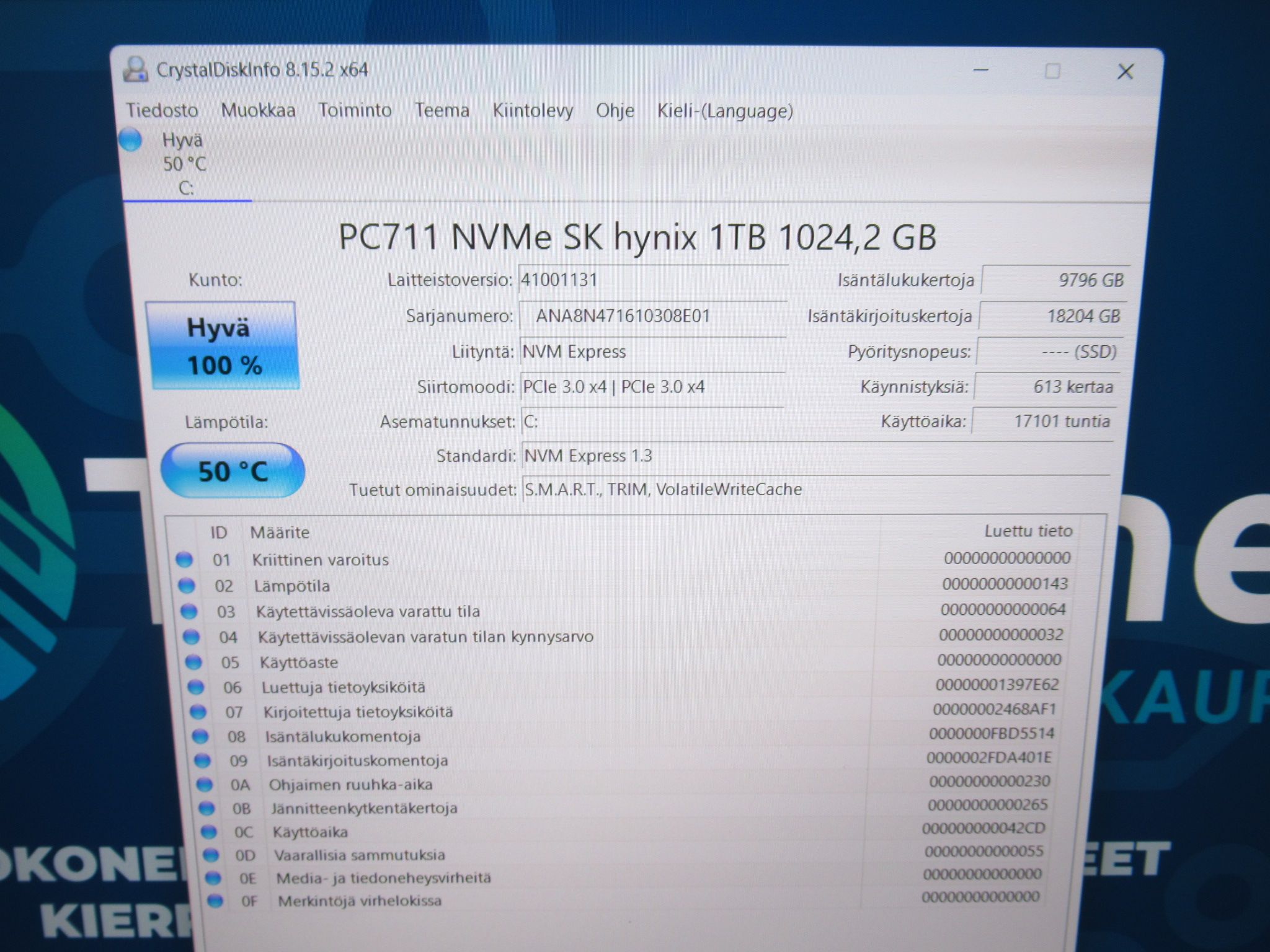Minimize the CrystalDiskInfo window
1270x952 pixels.
click(x=981, y=70)
